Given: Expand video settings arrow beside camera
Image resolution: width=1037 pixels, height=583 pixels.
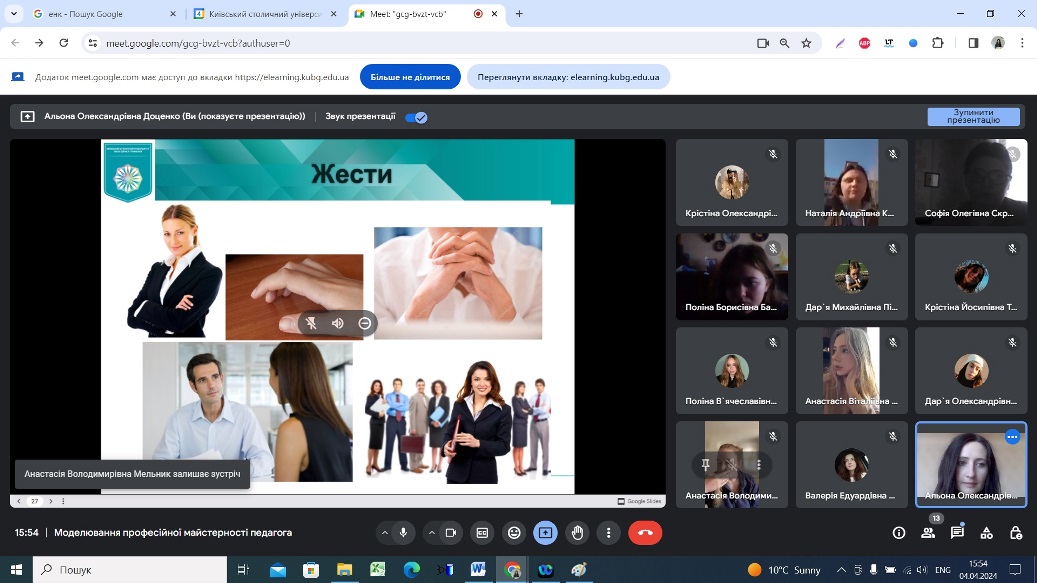Looking at the screenshot, I should tap(430, 533).
